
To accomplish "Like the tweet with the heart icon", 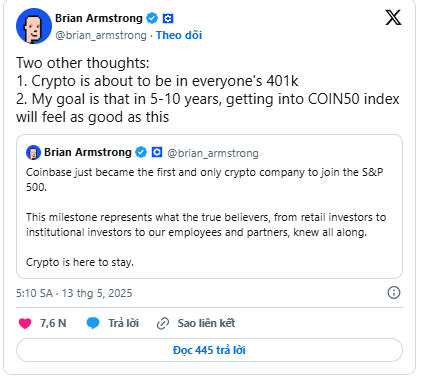I will click(25, 323).
